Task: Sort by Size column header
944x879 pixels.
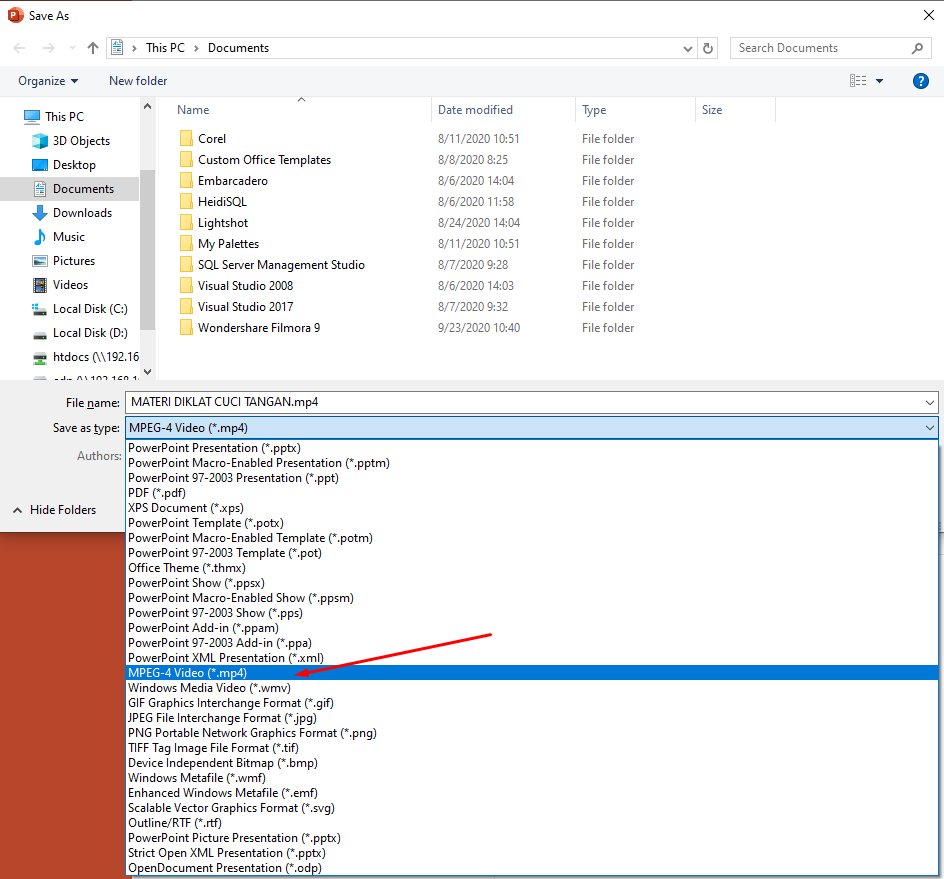Action: pyautogui.click(x=712, y=110)
